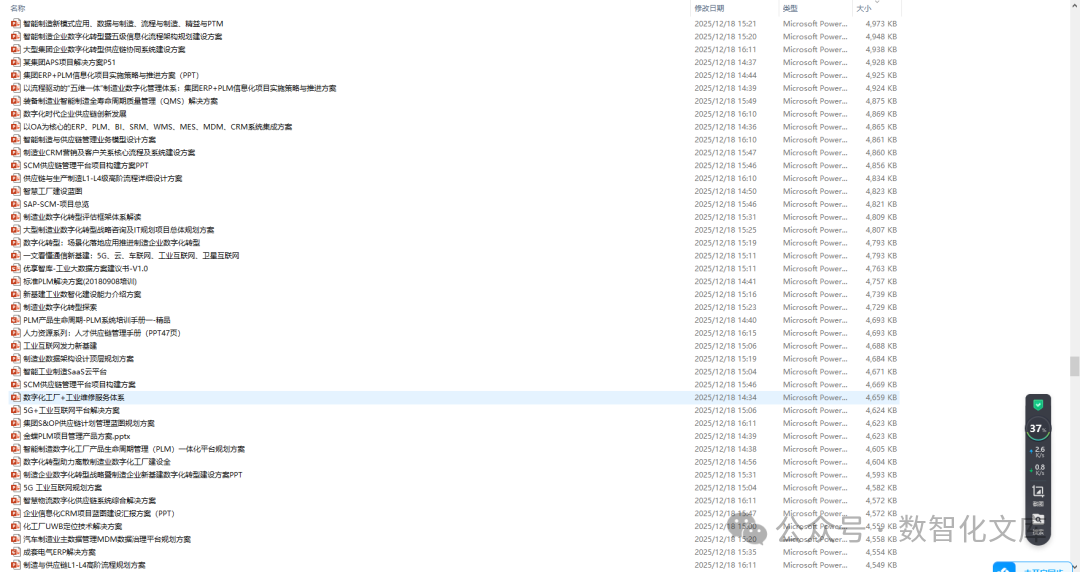1080x572 pixels.
Task: Click the 4,928 KB size value
Action: pos(881,62)
